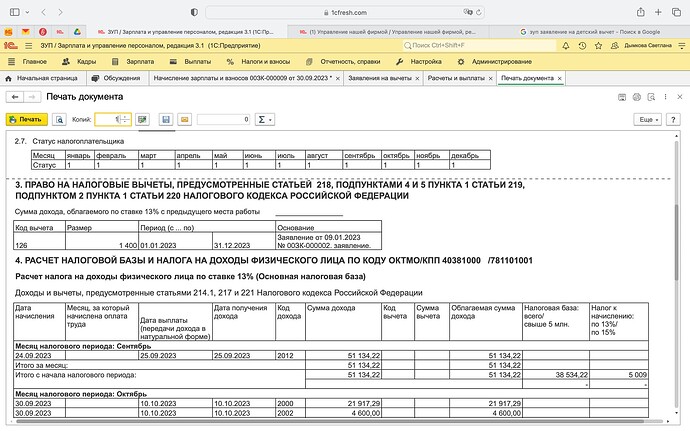Image resolution: width=690 pixels, height=431 pixels.
Task: Open print preview icon
Action: pos(59,119)
